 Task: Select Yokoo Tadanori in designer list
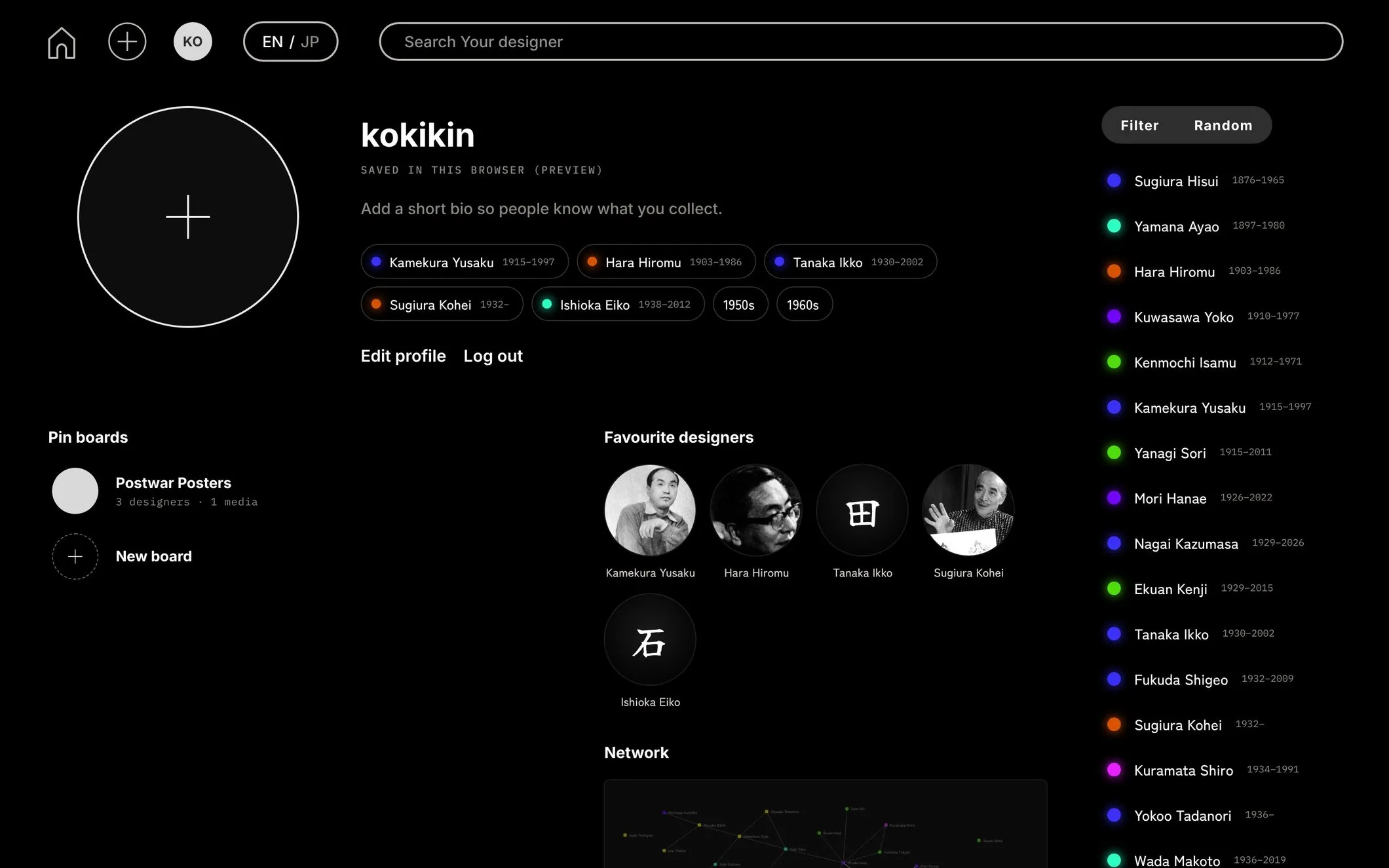click(1190, 815)
